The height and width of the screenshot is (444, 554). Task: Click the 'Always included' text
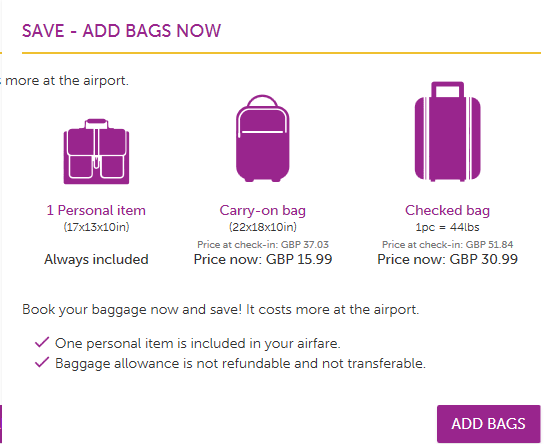96,260
